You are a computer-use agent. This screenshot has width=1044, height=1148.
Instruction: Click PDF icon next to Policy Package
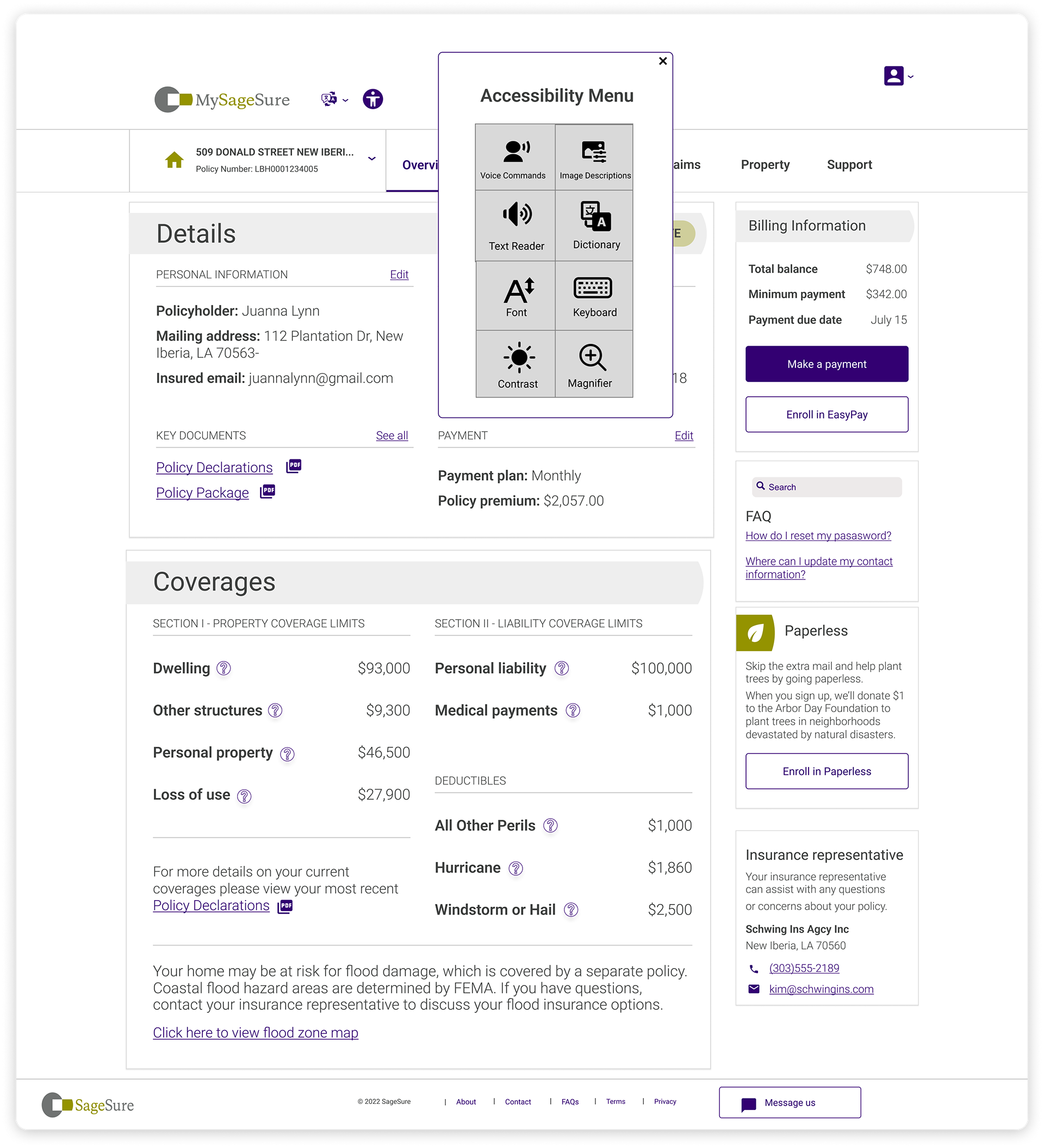[267, 491]
